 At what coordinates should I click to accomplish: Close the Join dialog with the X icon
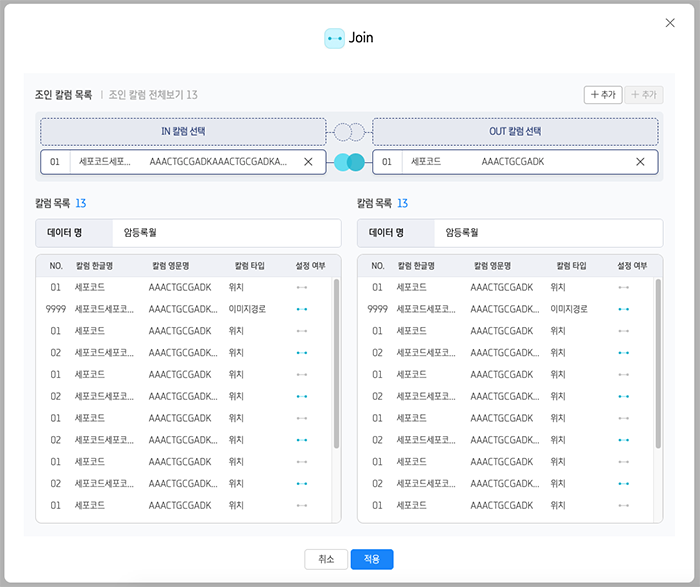click(x=671, y=23)
